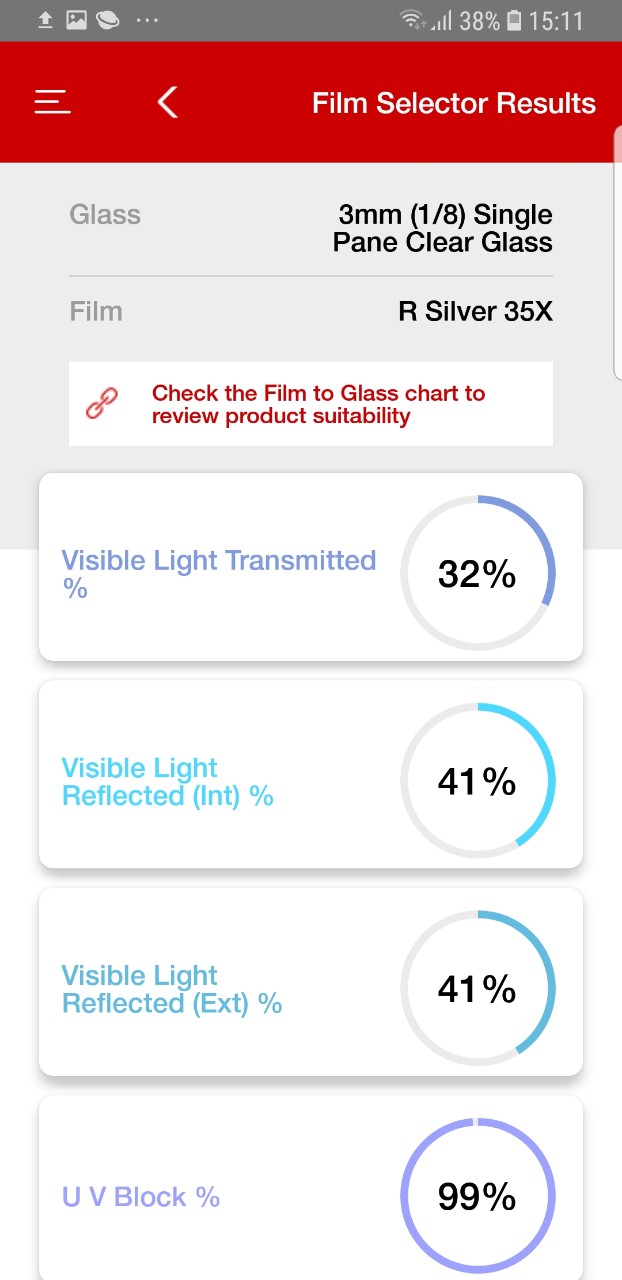The height and width of the screenshot is (1280, 622).
Task: Select the 32% transmitted light gauge
Action: [478, 574]
